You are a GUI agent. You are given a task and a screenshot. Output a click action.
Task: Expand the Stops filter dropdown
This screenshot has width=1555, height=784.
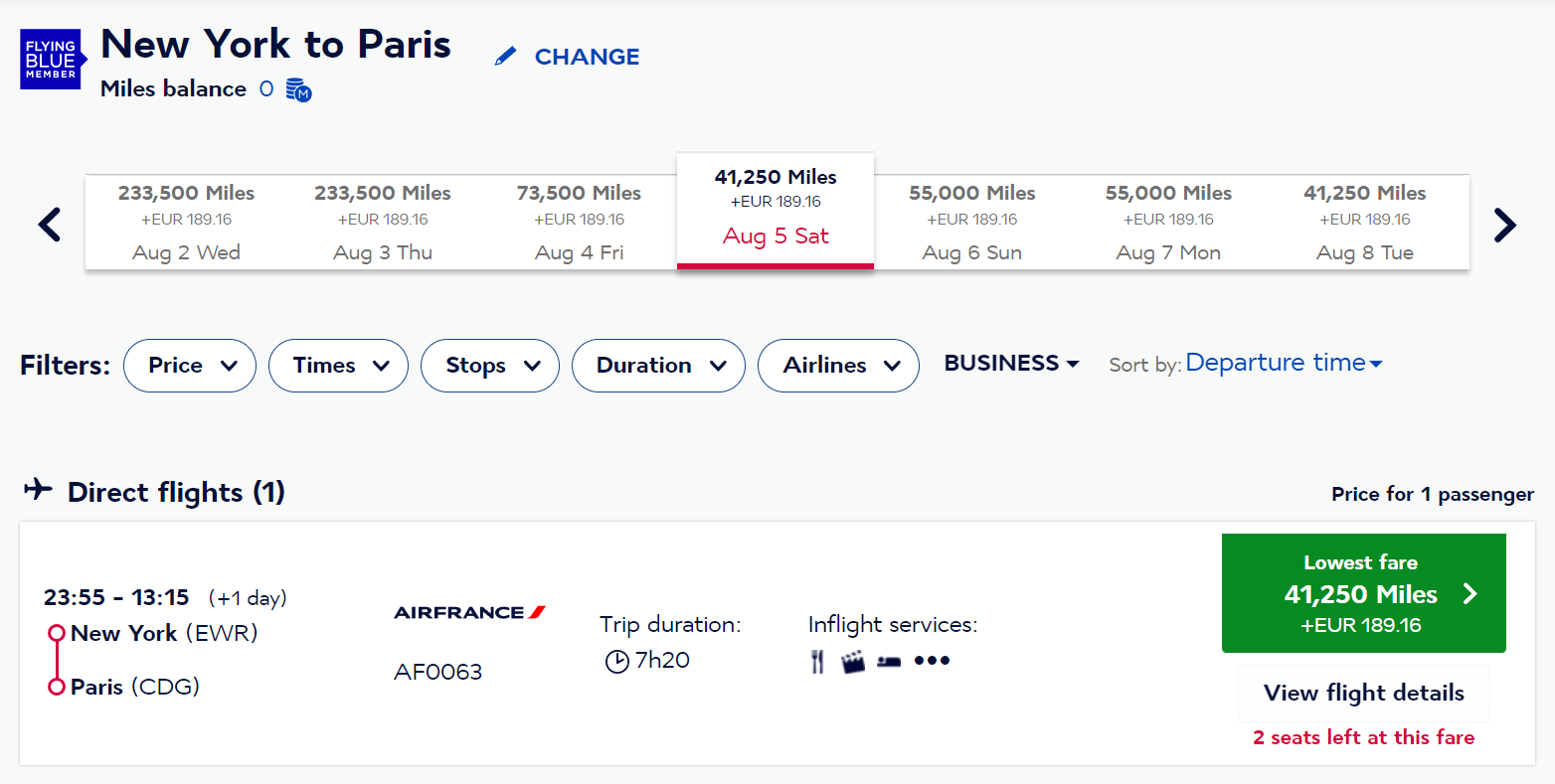pyautogui.click(x=490, y=366)
